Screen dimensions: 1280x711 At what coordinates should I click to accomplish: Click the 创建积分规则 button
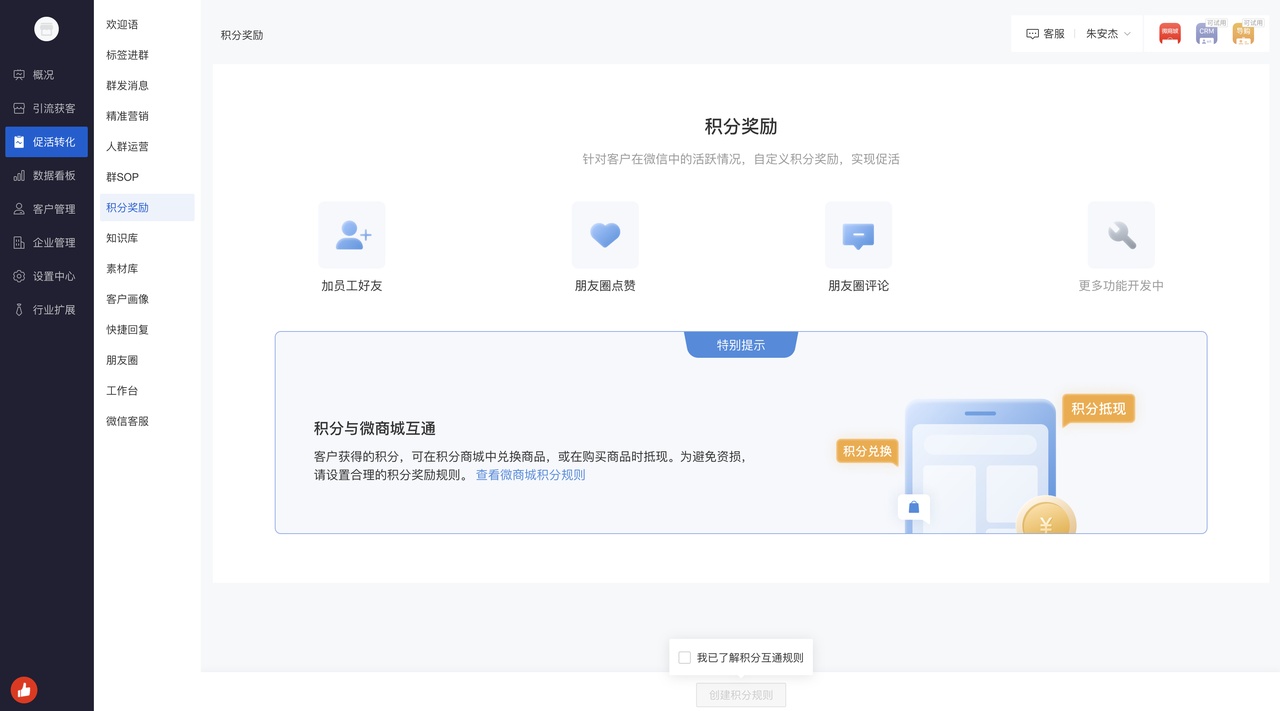741,695
